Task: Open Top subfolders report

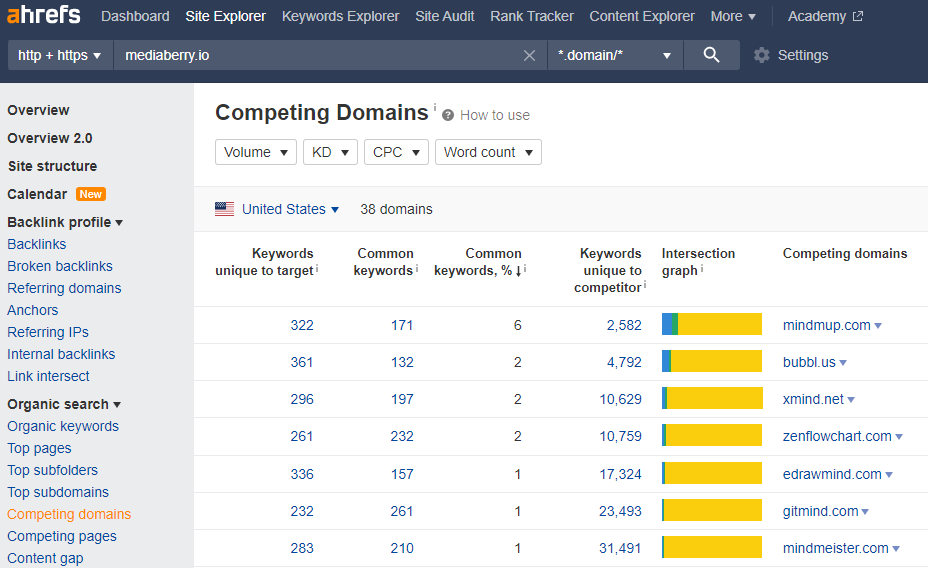Action: [x=52, y=470]
